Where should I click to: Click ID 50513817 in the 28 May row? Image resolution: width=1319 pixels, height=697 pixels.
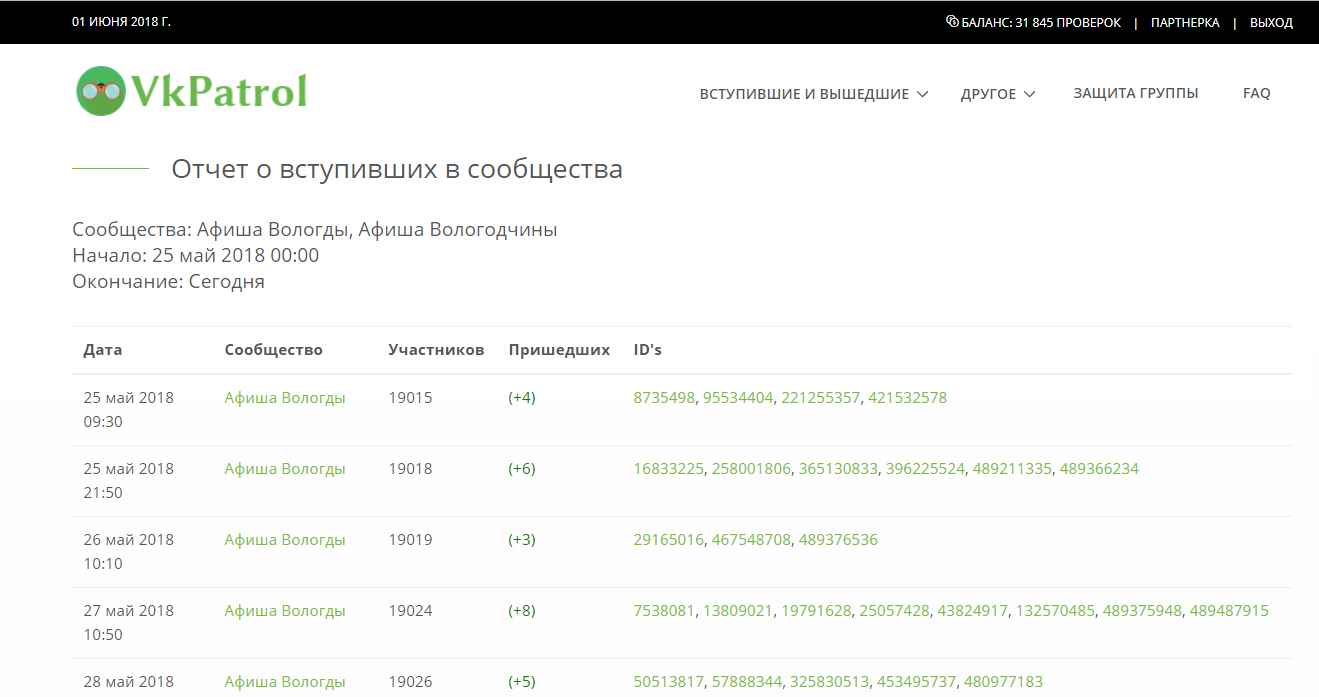[668, 681]
